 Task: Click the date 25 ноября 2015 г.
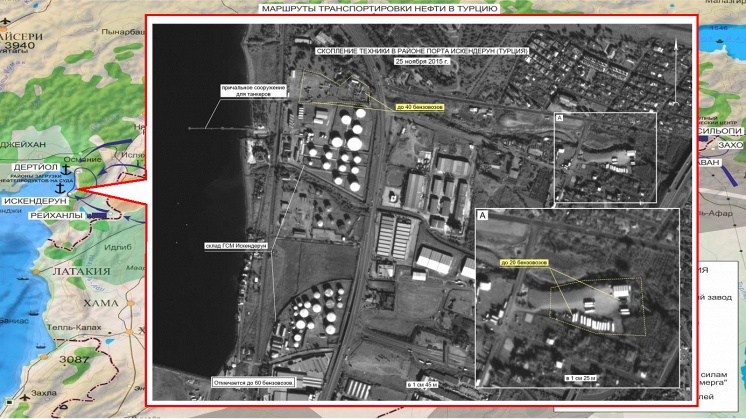pyautogui.click(x=422, y=61)
